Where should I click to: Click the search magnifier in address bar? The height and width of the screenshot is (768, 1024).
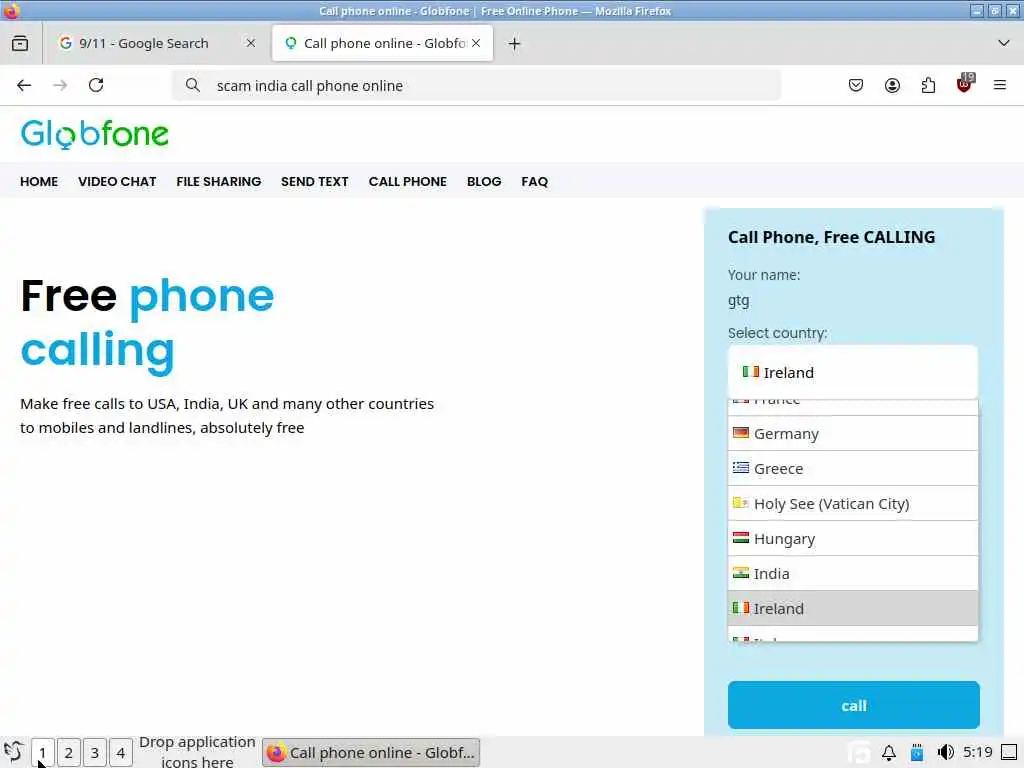click(x=193, y=86)
